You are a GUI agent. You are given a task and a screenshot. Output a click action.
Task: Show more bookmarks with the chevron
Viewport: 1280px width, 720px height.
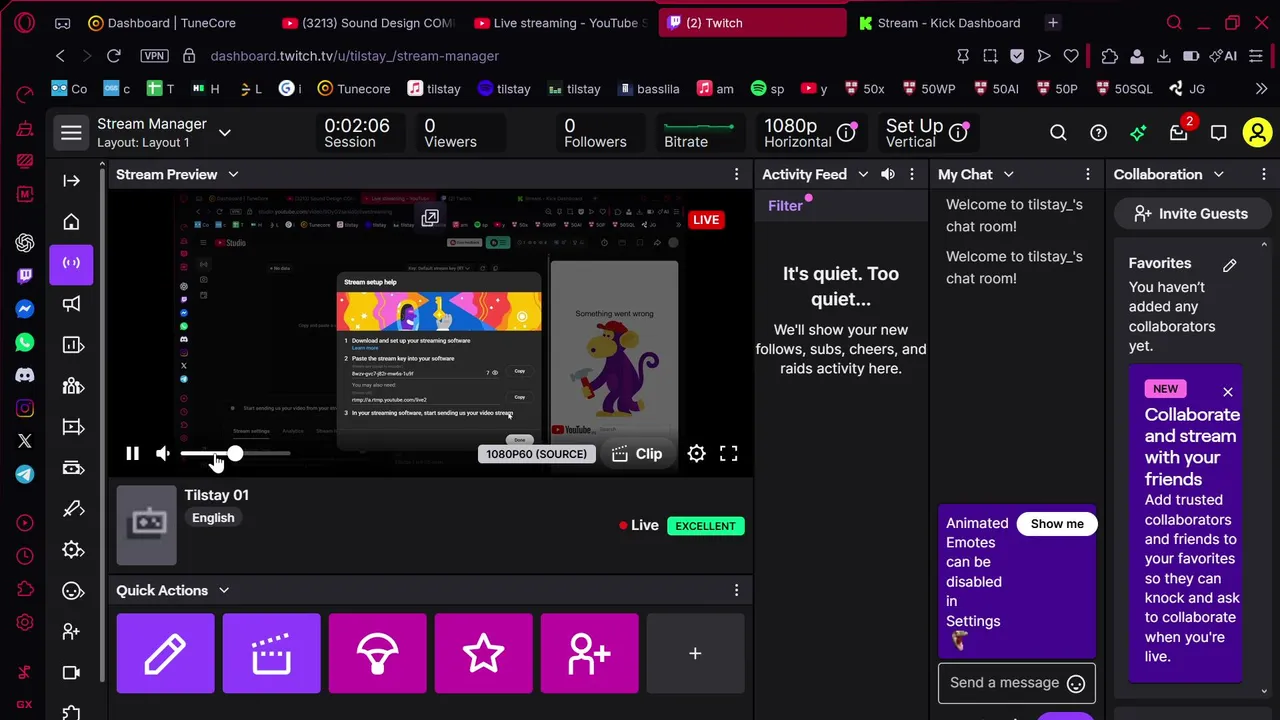[x=1261, y=89]
